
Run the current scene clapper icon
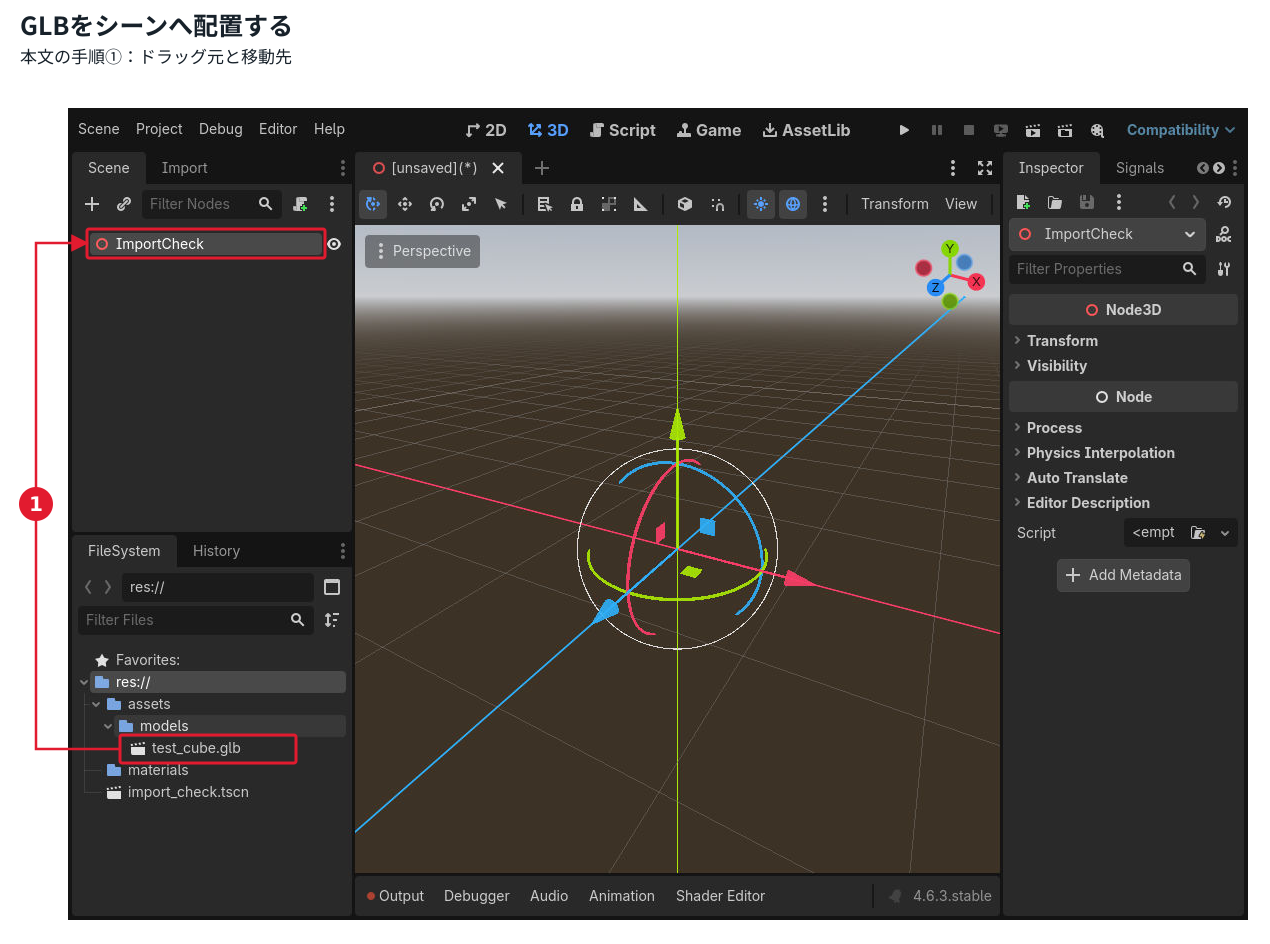click(x=1033, y=130)
